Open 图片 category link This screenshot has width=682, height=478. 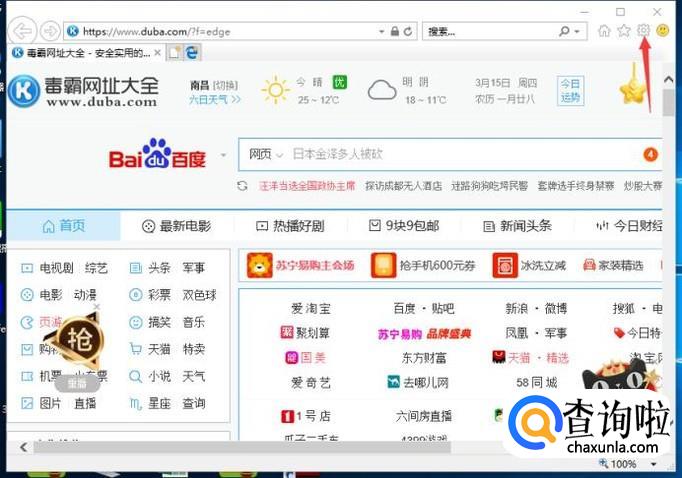coord(50,403)
